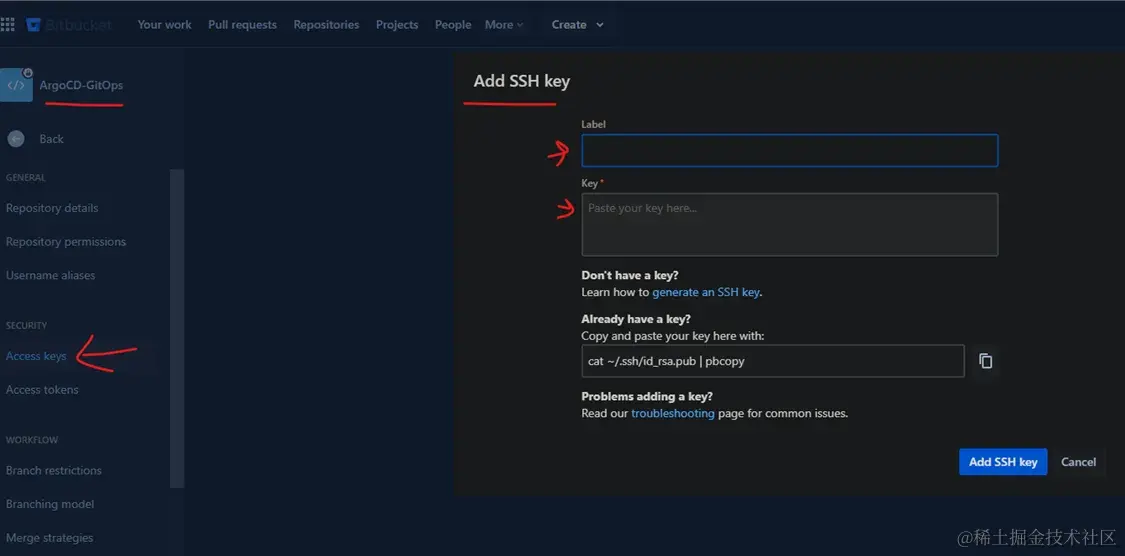Expand the More menu
The width and height of the screenshot is (1125, 556).
(504, 24)
